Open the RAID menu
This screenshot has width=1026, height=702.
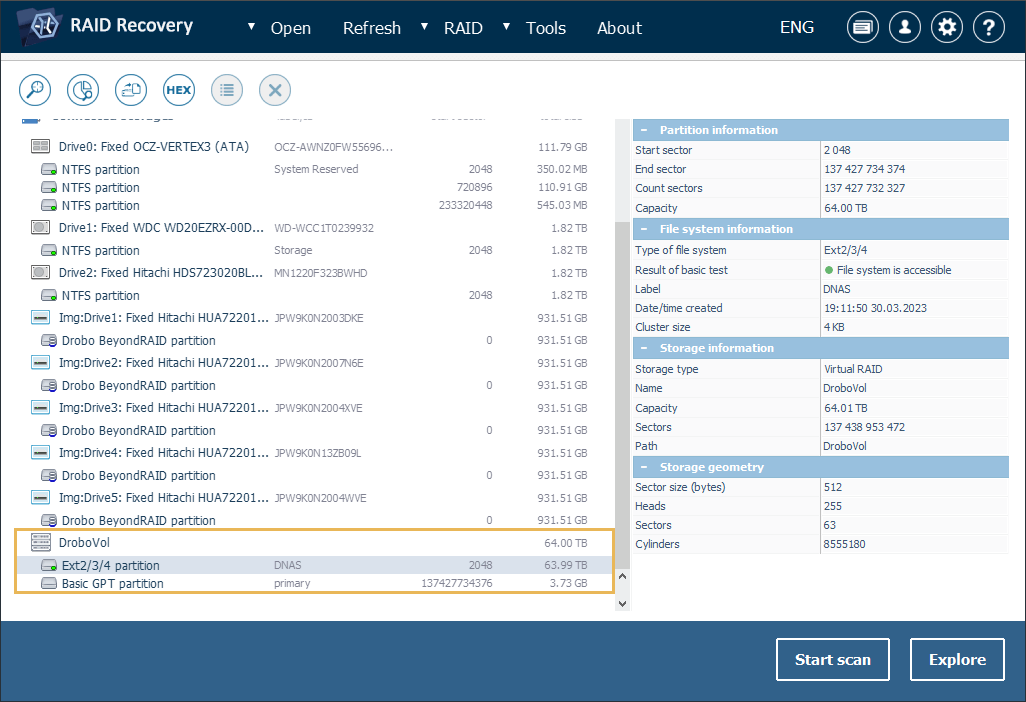463,28
